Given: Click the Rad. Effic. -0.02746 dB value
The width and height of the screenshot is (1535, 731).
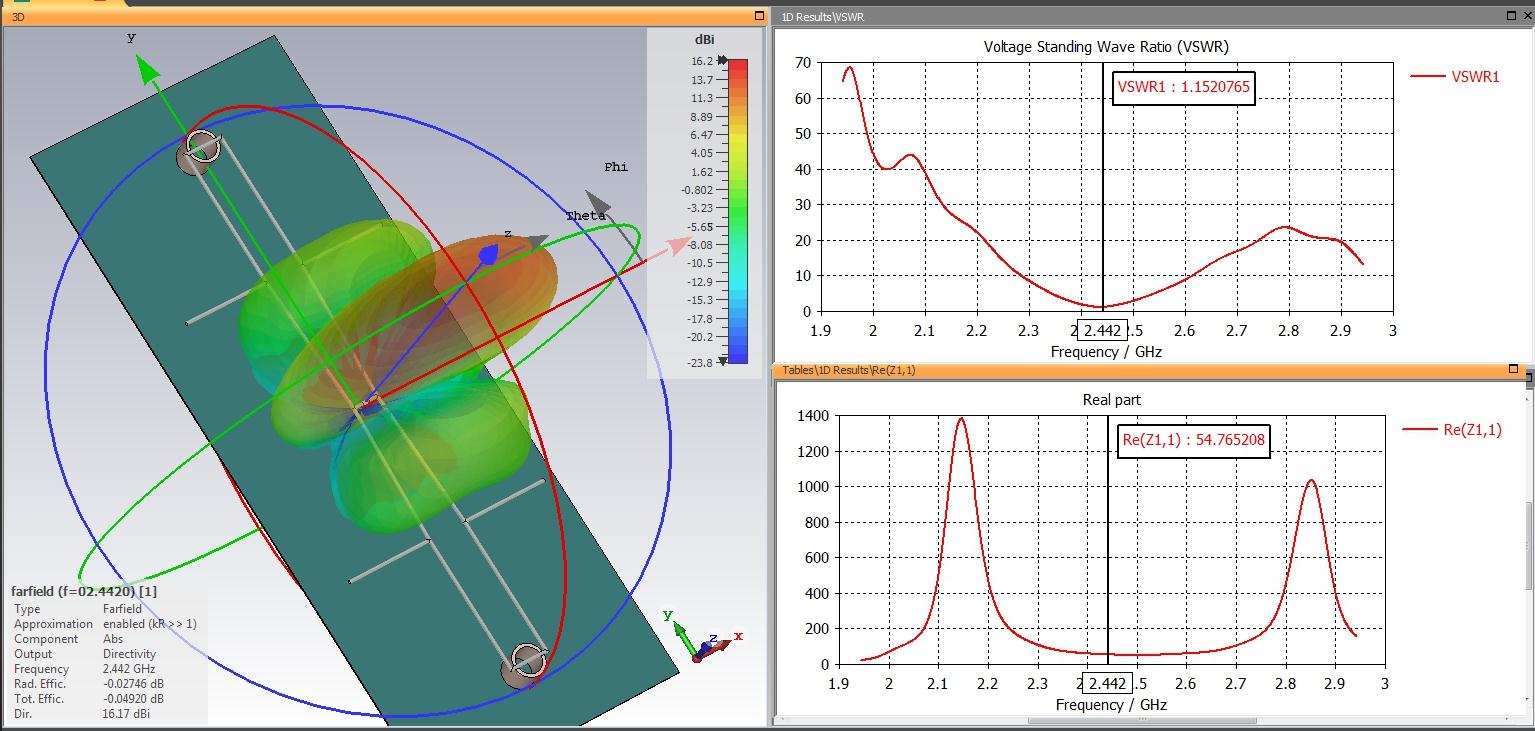Looking at the screenshot, I should click(133, 684).
